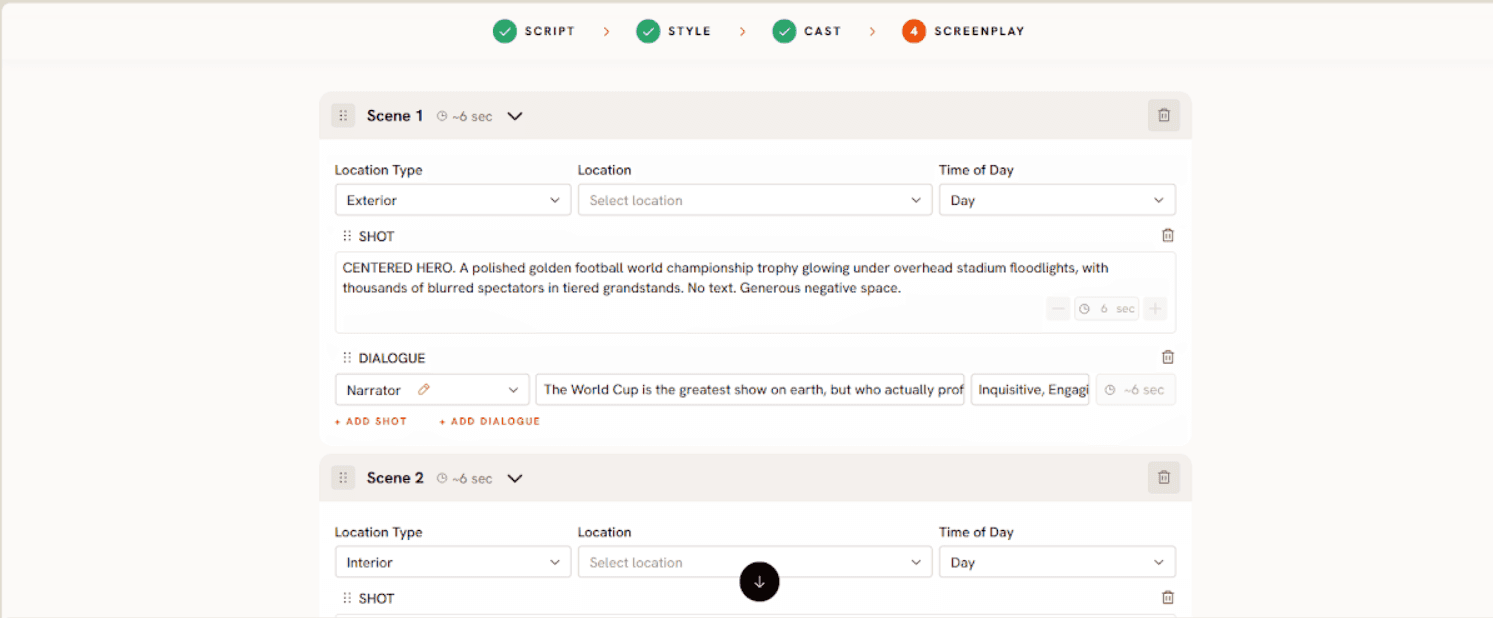The image size is (1493, 618).
Task: Edit the Narrator character with pencil icon
Action: (x=424, y=390)
